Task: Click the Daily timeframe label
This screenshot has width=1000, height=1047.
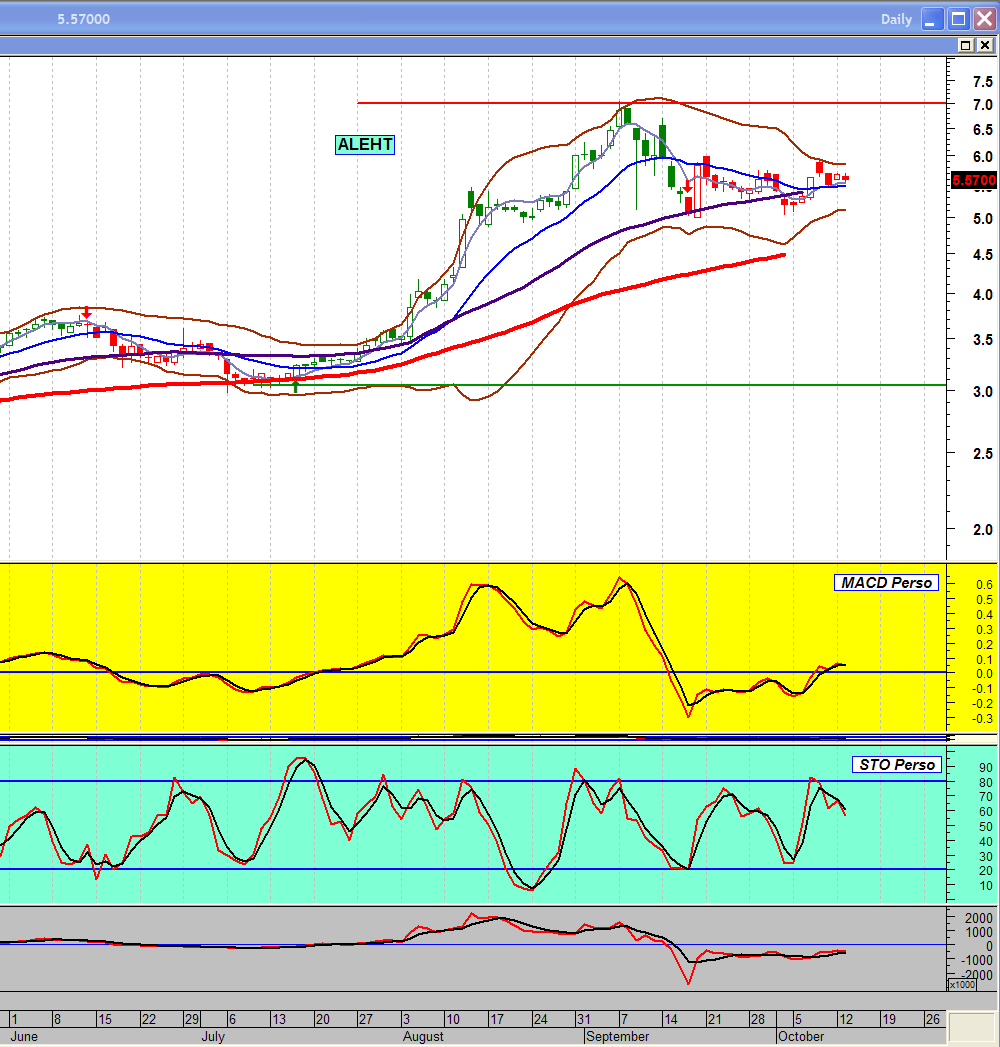Action: point(896,19)
